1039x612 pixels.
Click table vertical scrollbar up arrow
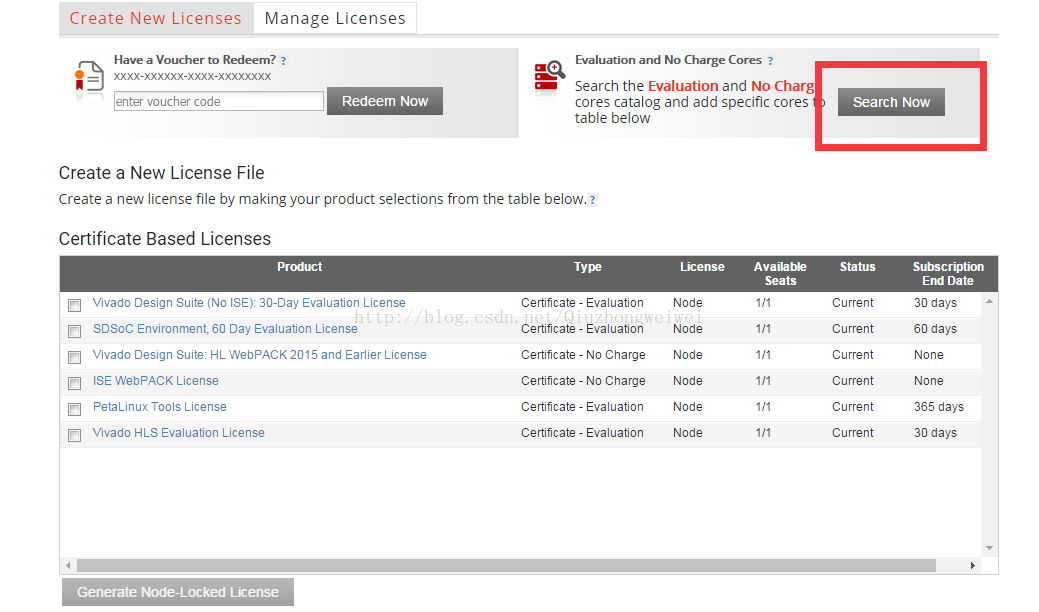(x=989, y=301)
